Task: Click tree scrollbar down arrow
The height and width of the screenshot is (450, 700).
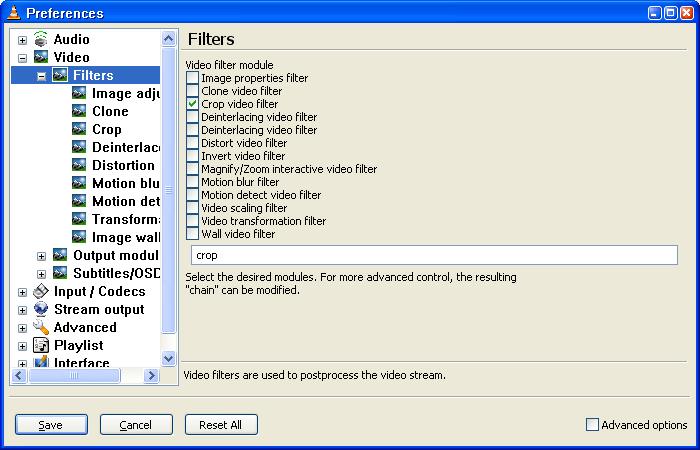Action: 168,358
